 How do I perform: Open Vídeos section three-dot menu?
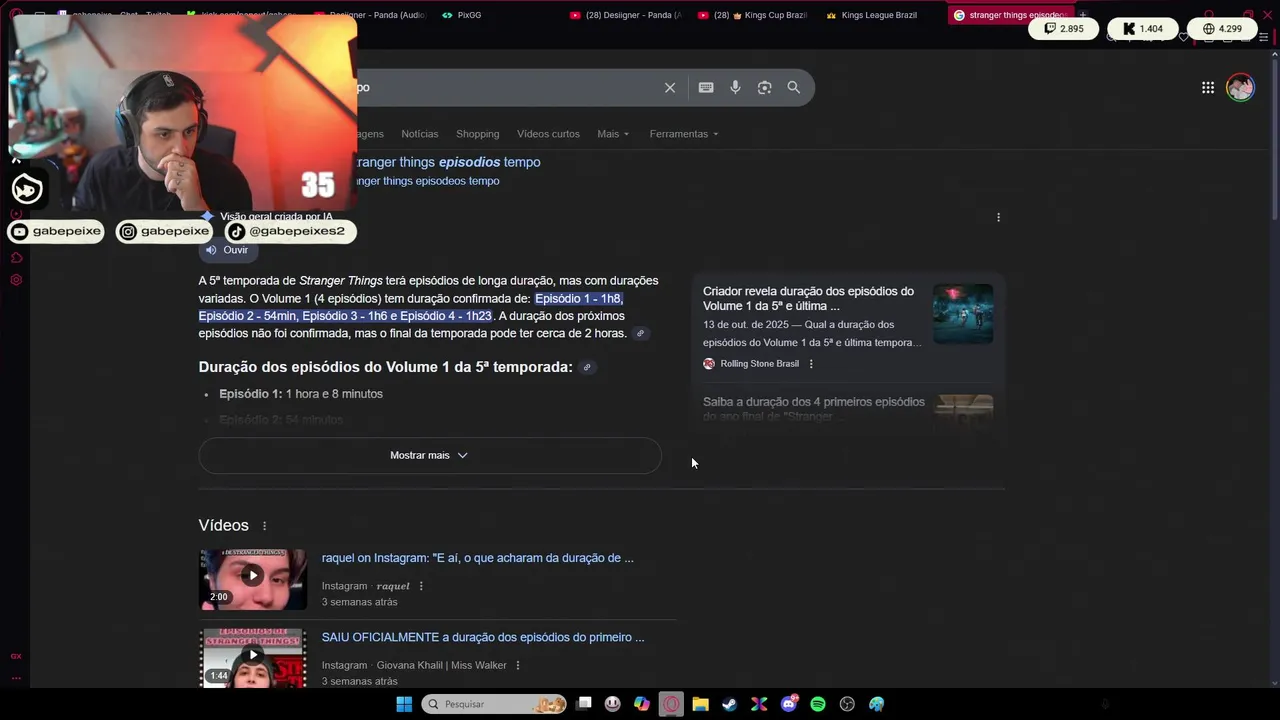(264, 526)
